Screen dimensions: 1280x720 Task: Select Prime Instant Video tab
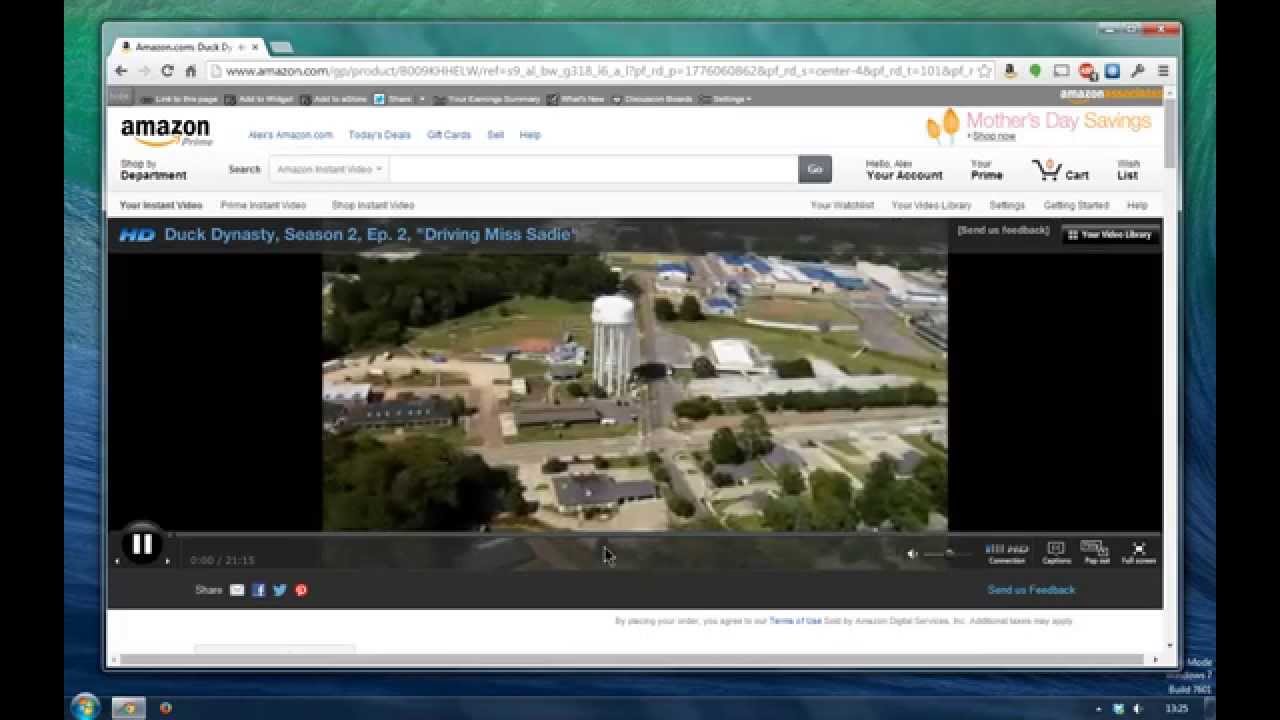coord(263,205)
